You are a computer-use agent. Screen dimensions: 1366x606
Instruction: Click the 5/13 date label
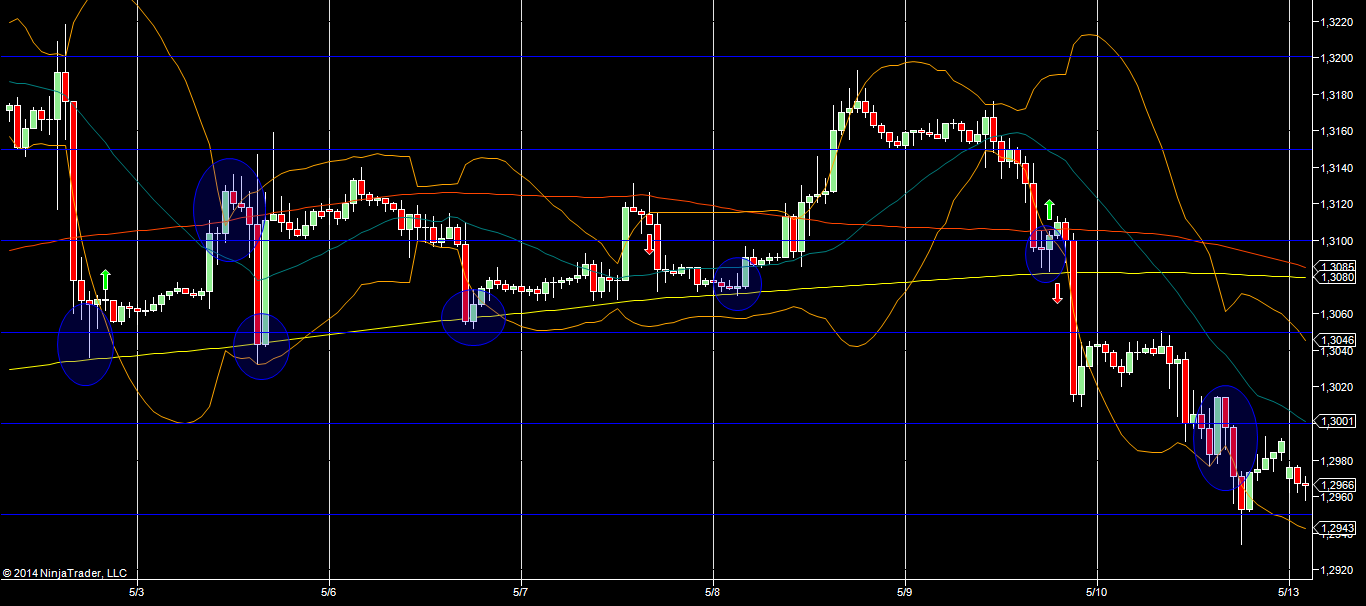coord(1289,593)
